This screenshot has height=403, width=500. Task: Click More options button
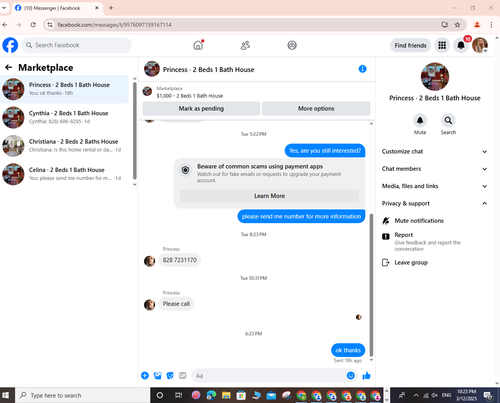(316, 109)
